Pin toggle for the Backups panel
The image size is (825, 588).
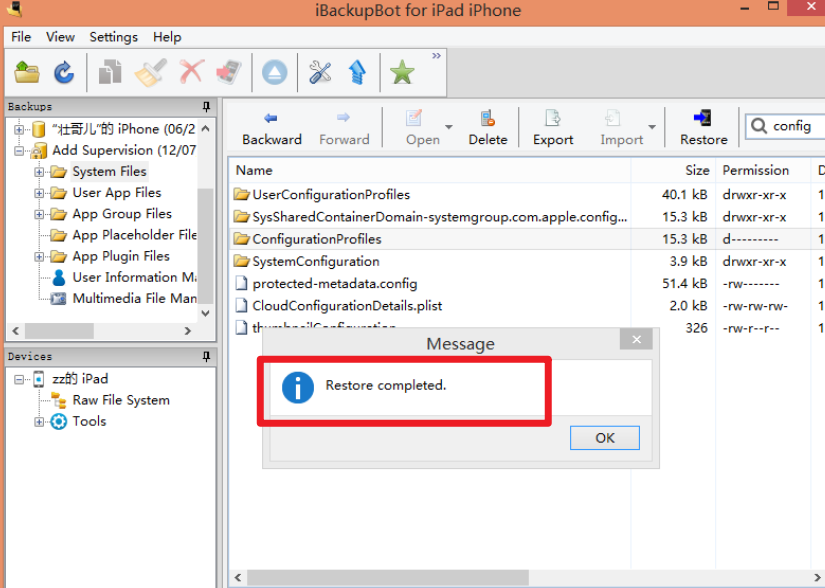(206, 107)
